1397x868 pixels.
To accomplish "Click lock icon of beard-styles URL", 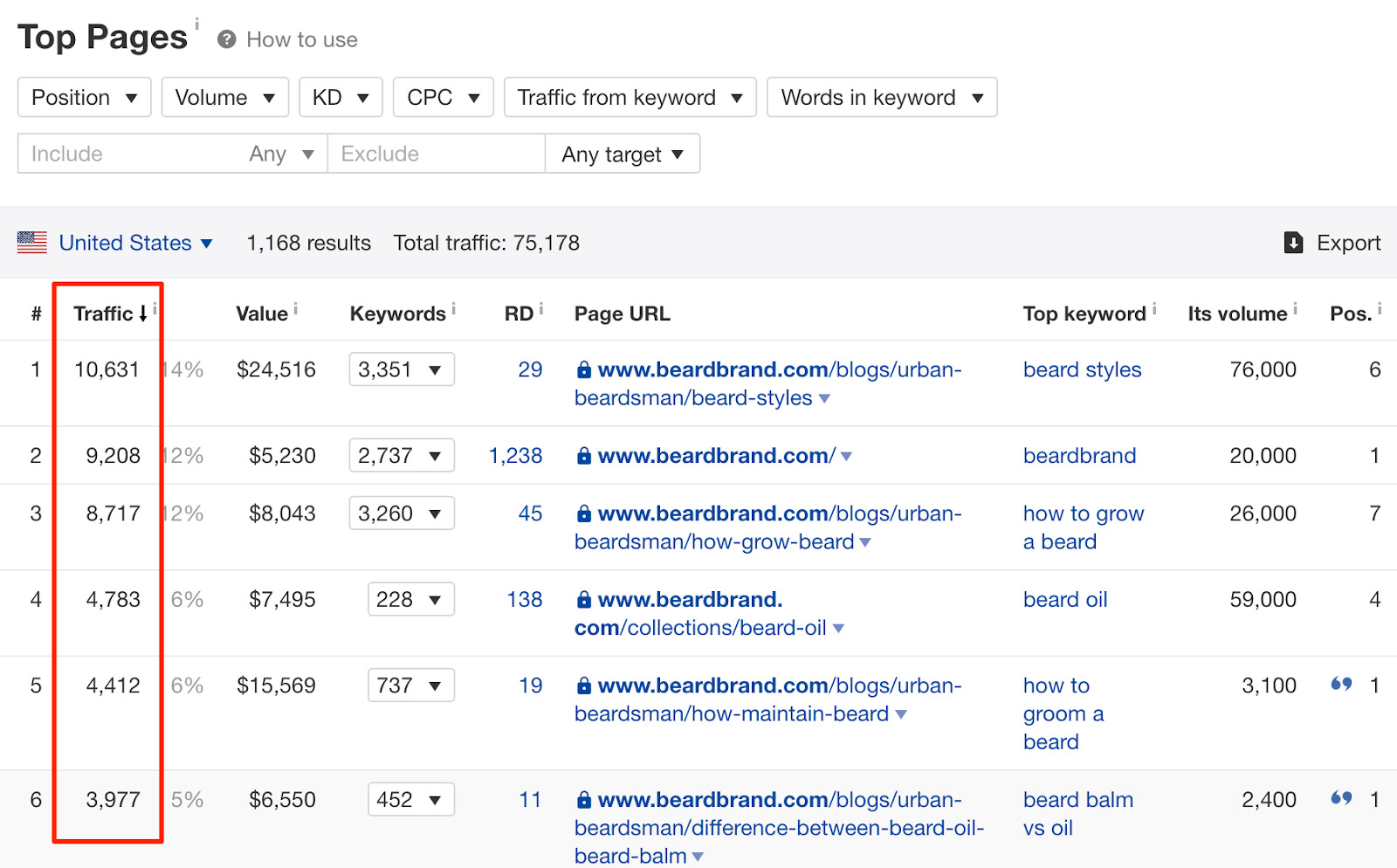I will tap(584, 369).
